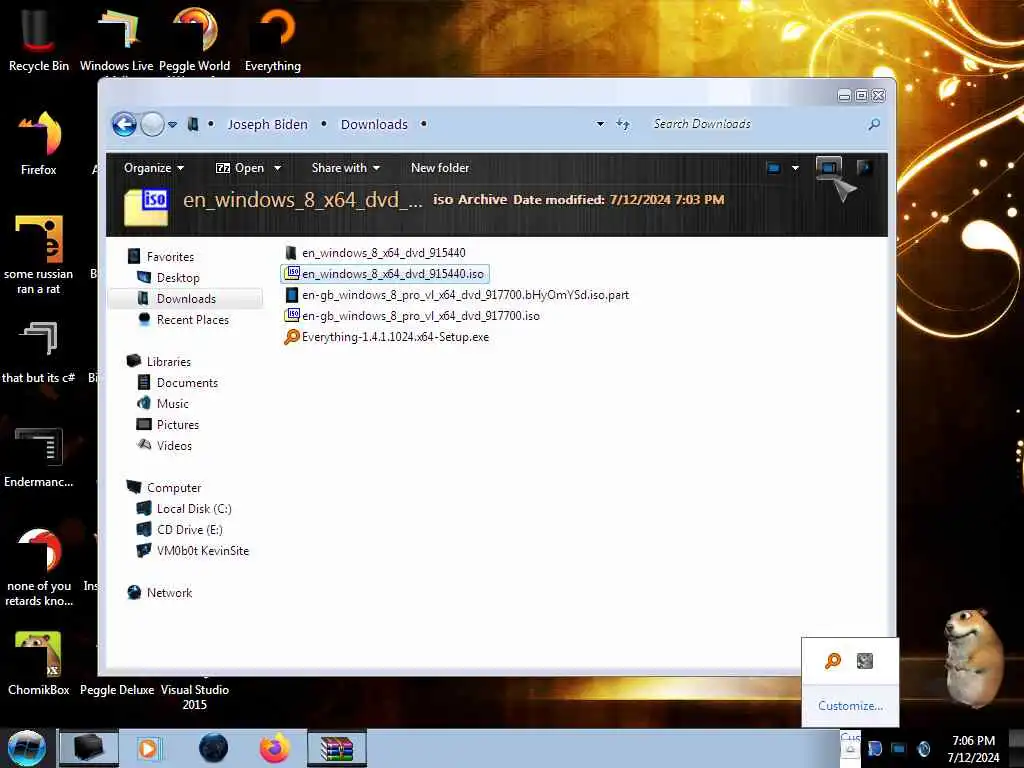Viewport: 1024px width, 768px height.
Task: Open 'that but its c#' desktop icon
Action: (39, 351)
